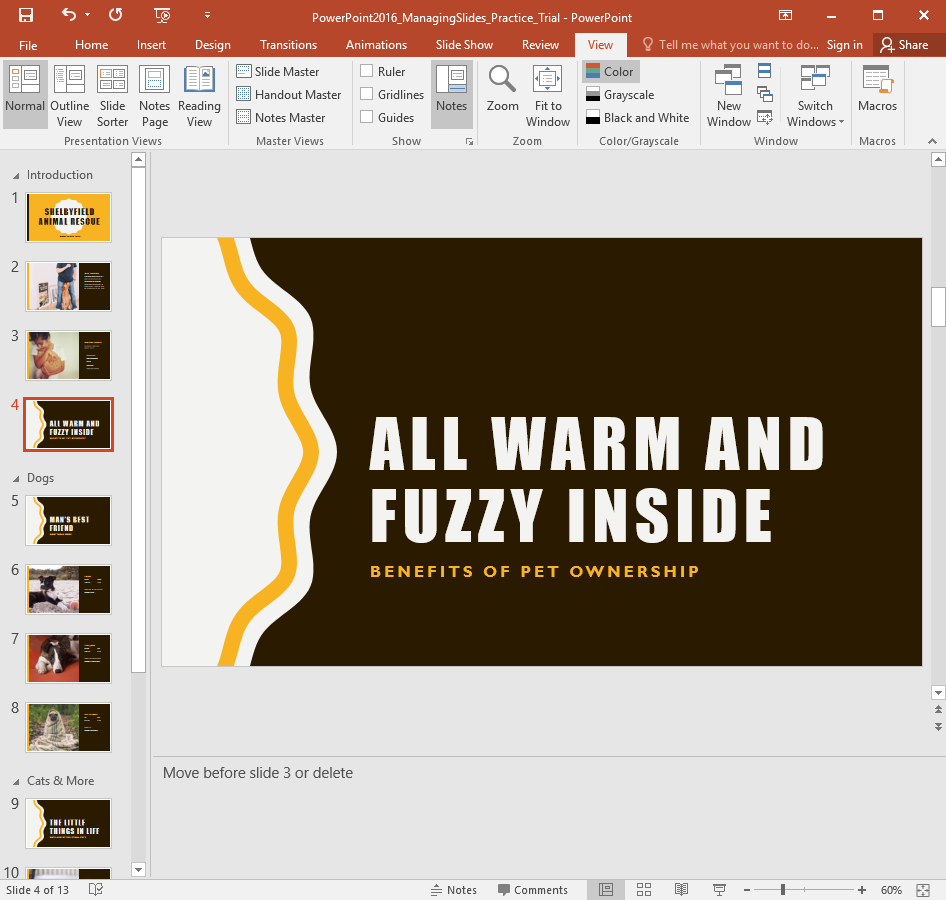Viewport: 946px width, 900px height.
Task: Start Slide Show from the status bar
Action: point(719,889)
